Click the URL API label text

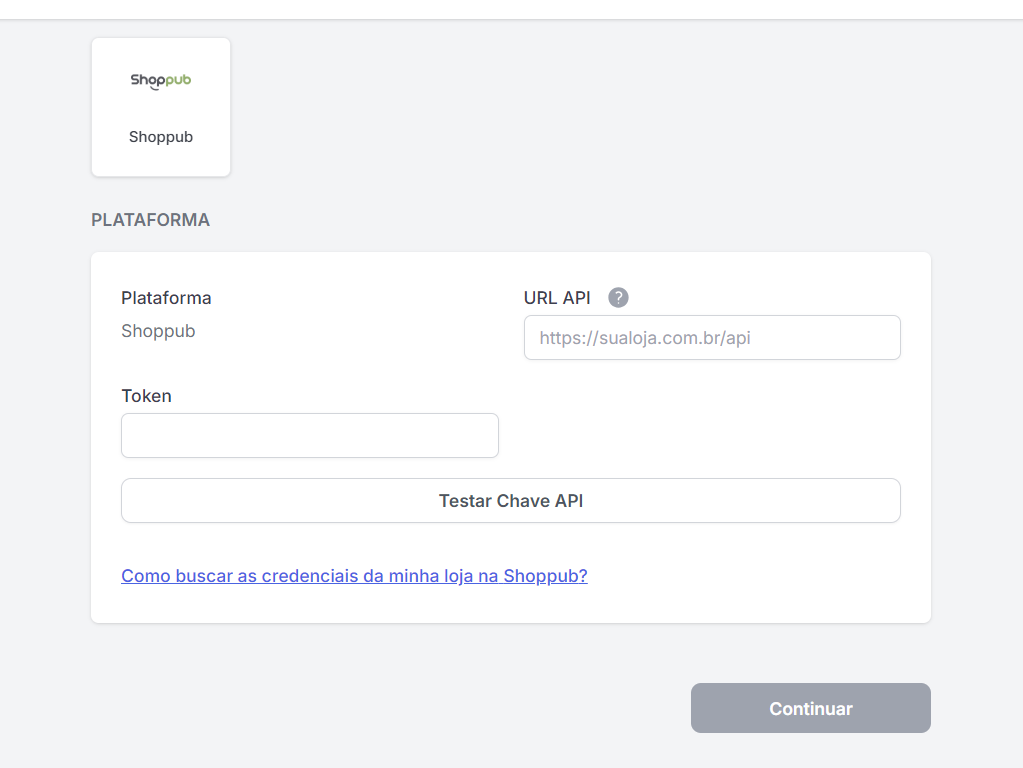tap(557, 298)
